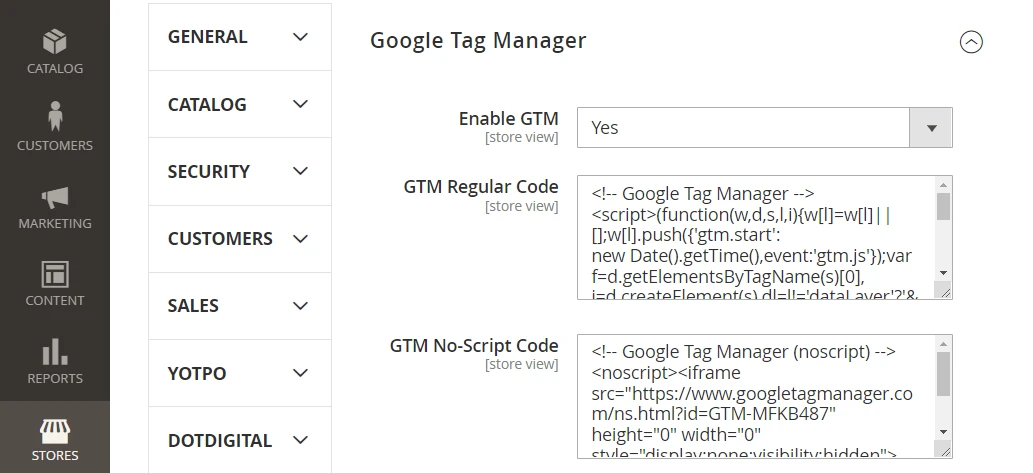This screenshot has height=473, width=1033.
Task: Open the Reports bar chart icon
Action: point(54,351)
